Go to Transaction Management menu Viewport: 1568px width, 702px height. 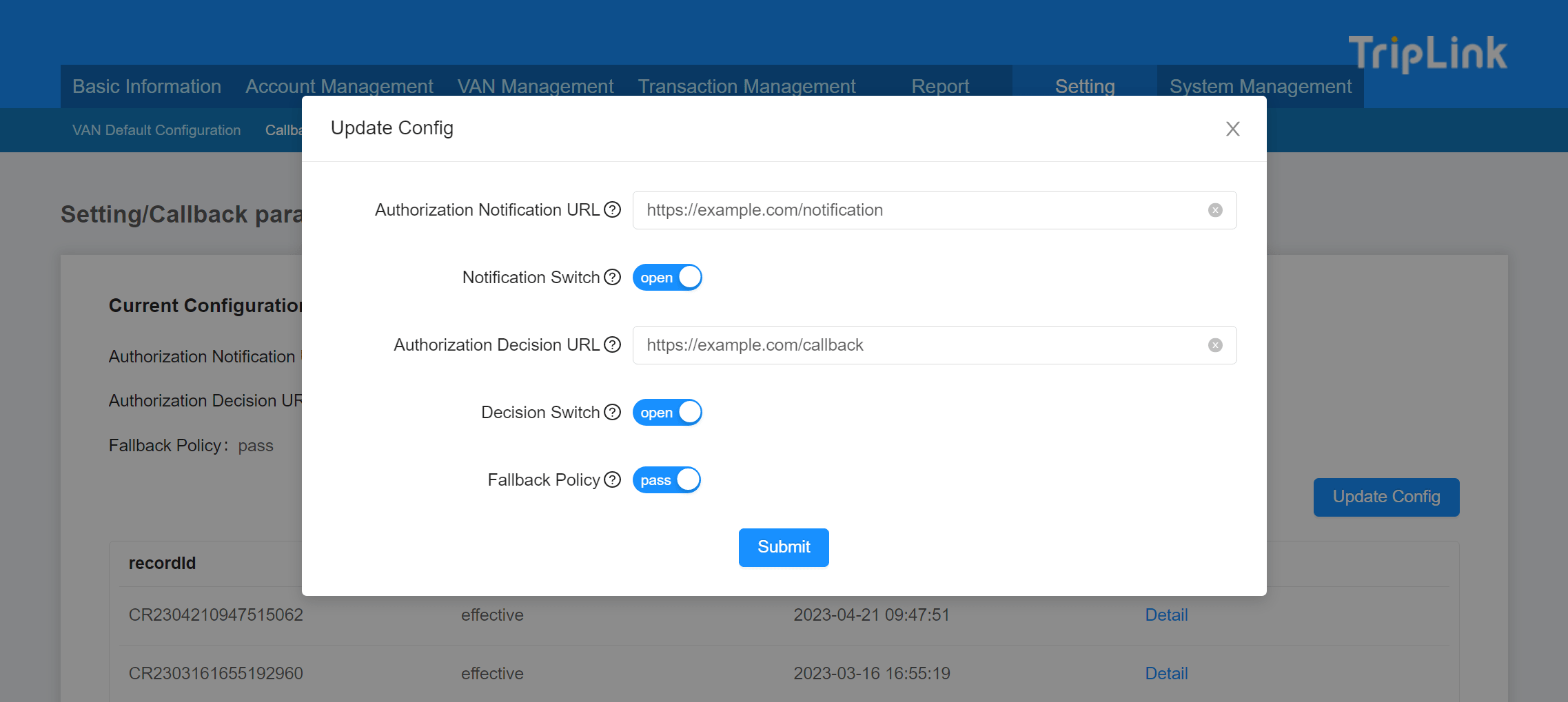[746, 86]
